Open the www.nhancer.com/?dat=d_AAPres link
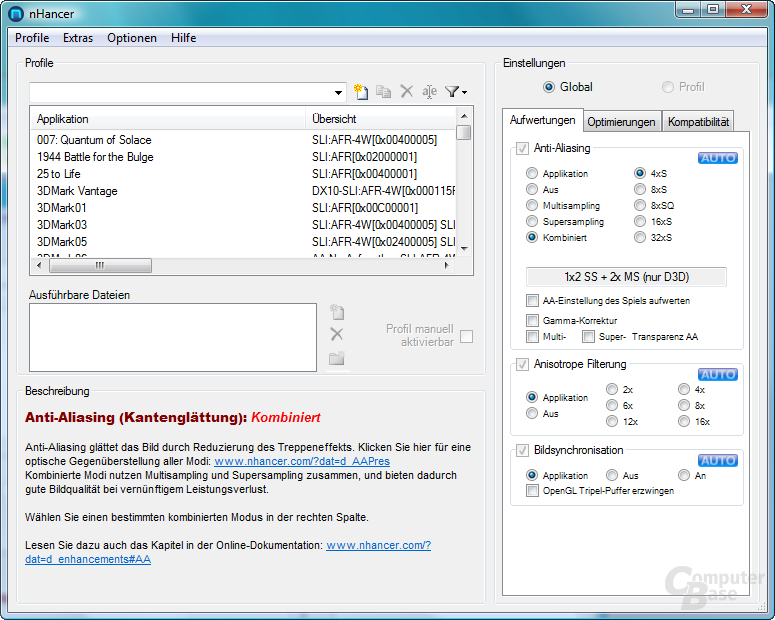Viewport: 775px width, 620px height. 302,461
